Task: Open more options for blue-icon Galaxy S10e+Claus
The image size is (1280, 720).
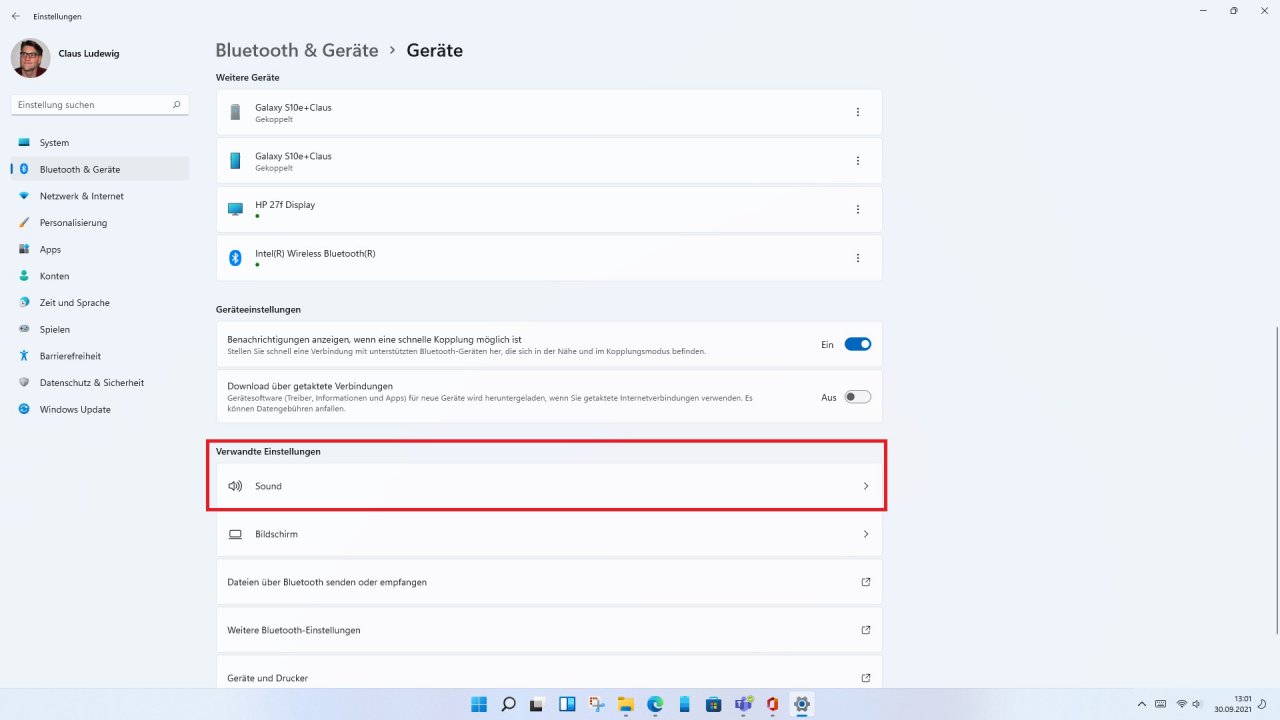Action: pyautogui.click(x=857, y=160)
